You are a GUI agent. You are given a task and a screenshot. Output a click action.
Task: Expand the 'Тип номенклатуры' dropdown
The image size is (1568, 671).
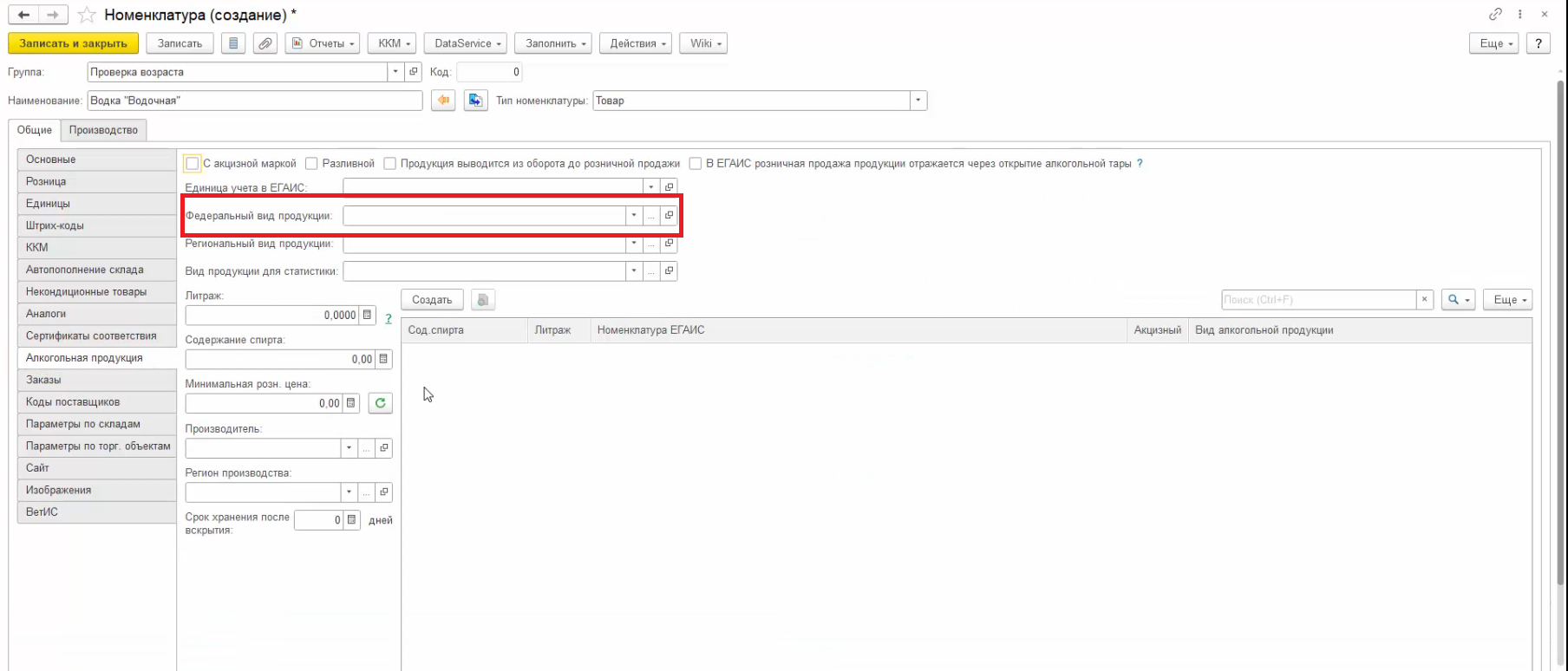[918, 101]
